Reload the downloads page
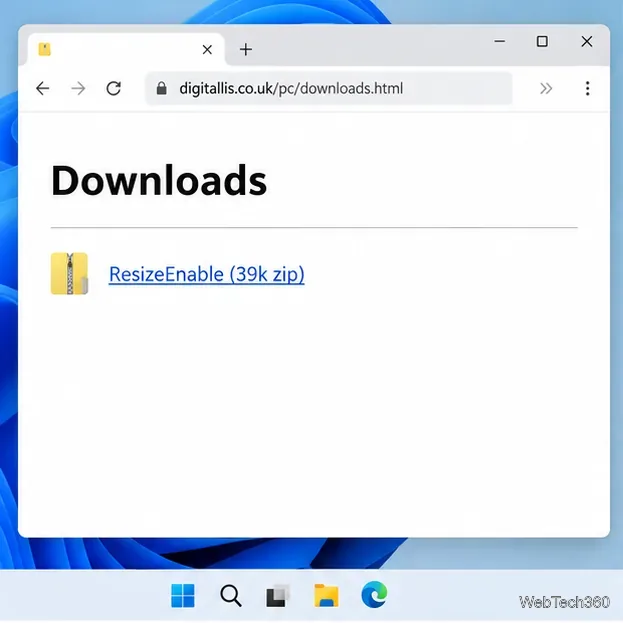 [x=114, y=88]
